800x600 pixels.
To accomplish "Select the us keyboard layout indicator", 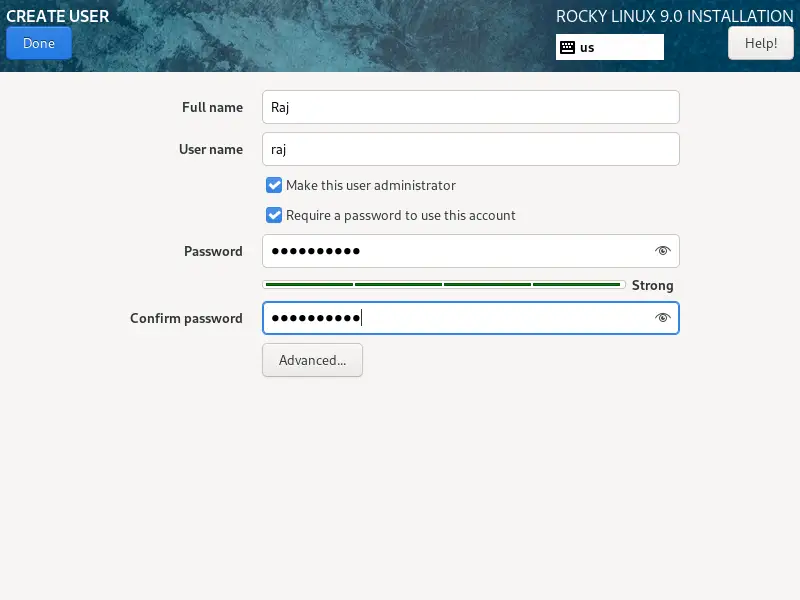I will 610,47.
